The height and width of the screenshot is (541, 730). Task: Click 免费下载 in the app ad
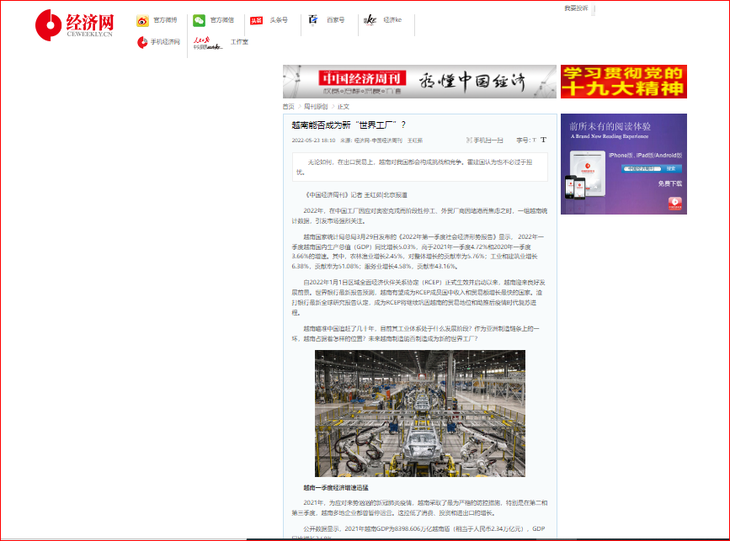(670, 184)
